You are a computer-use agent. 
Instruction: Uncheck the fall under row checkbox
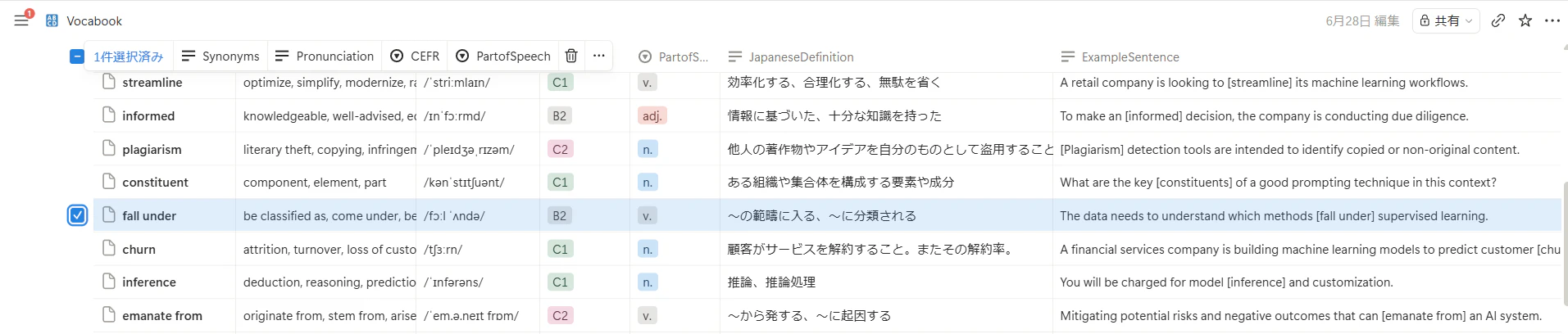pyautogui.click(x=77, y=215)
